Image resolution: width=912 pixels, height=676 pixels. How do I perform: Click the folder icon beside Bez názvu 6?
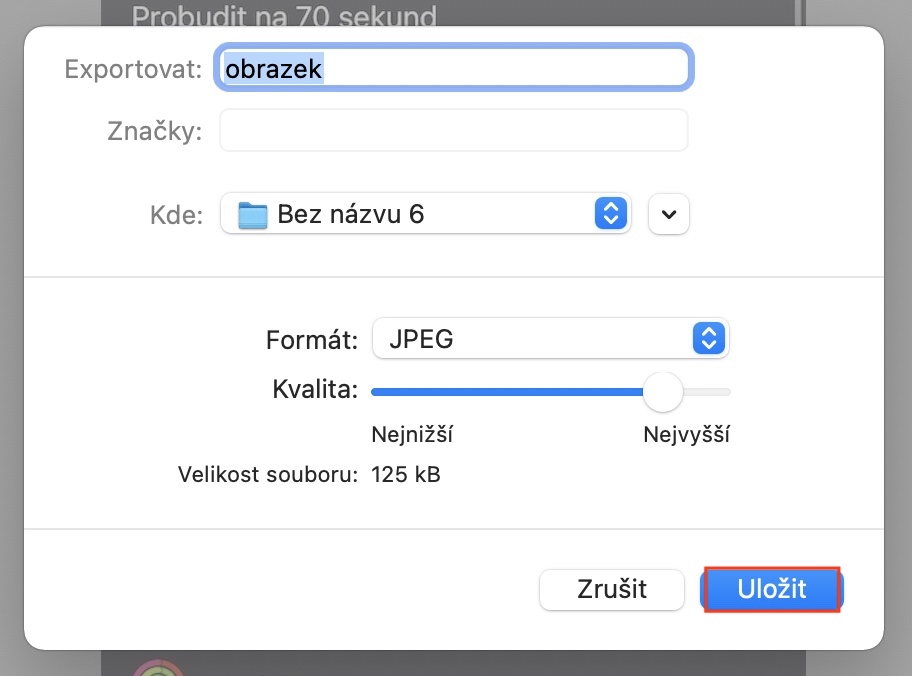253,214
